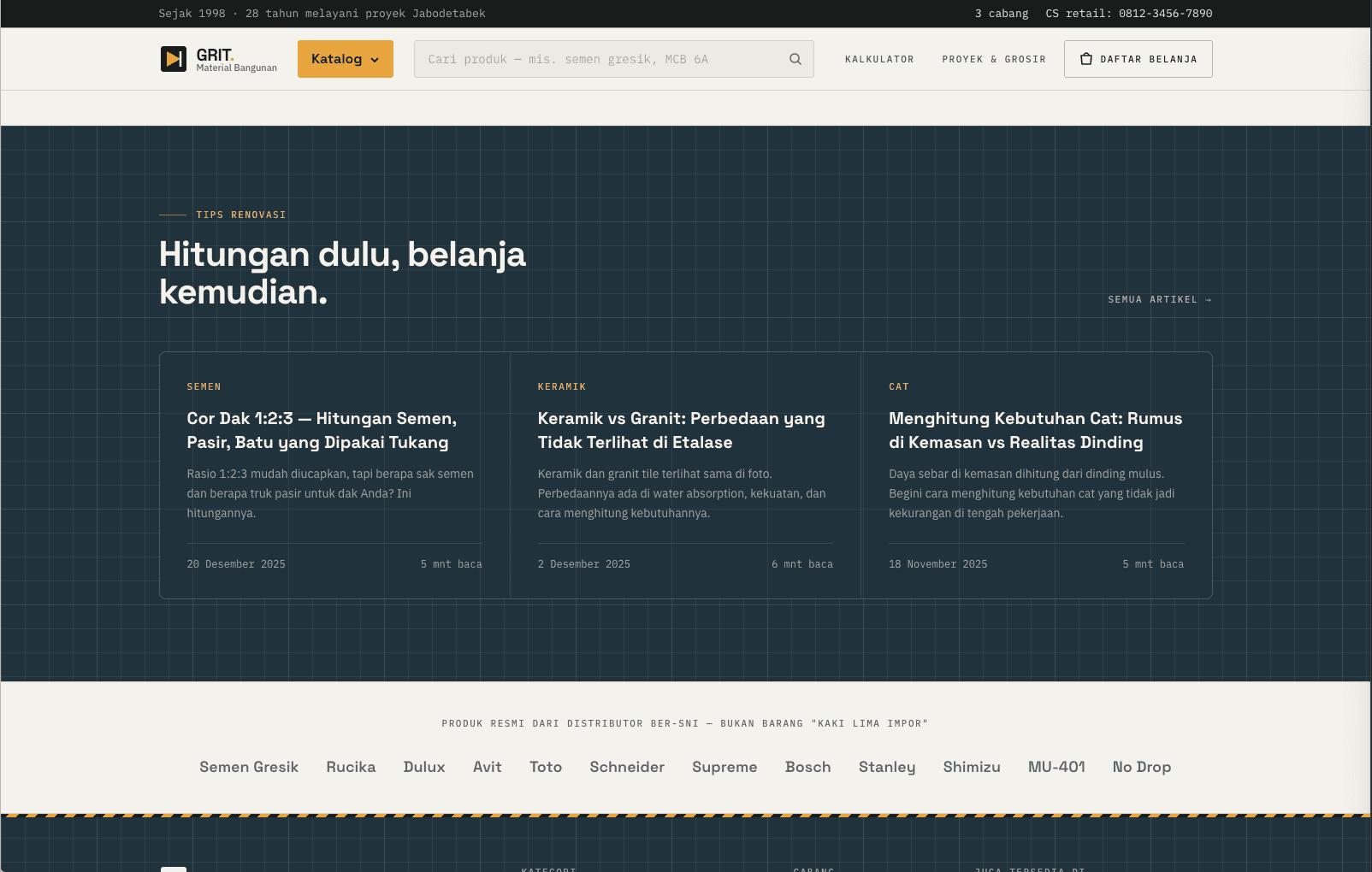Open the Kalkulator menu item
Viewport: 1372px width, 872px height.
pos(879,59)
